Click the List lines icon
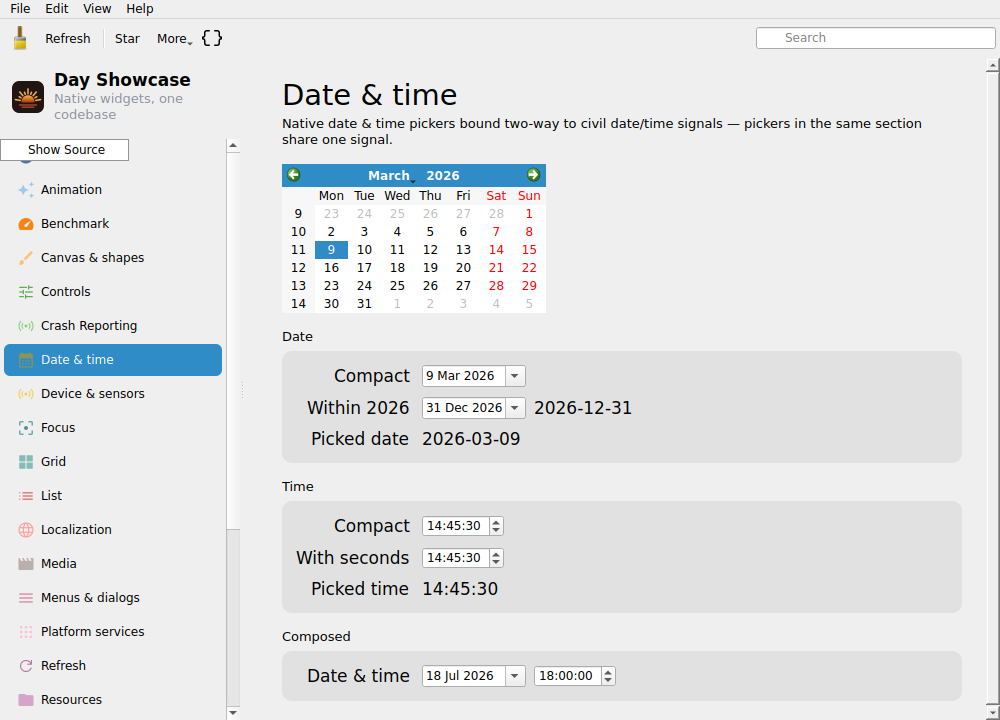This screenshot has width=1000, height=720. (26, 496)
